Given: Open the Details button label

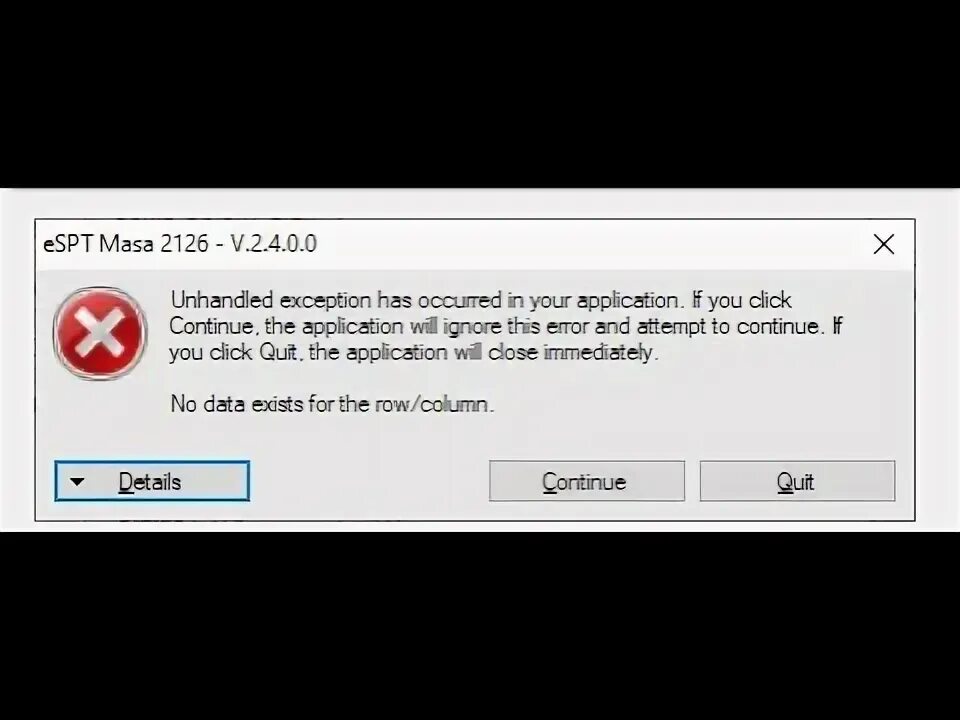Looking at the screenshot, I should pyautogui.click(x=150, y=482).
